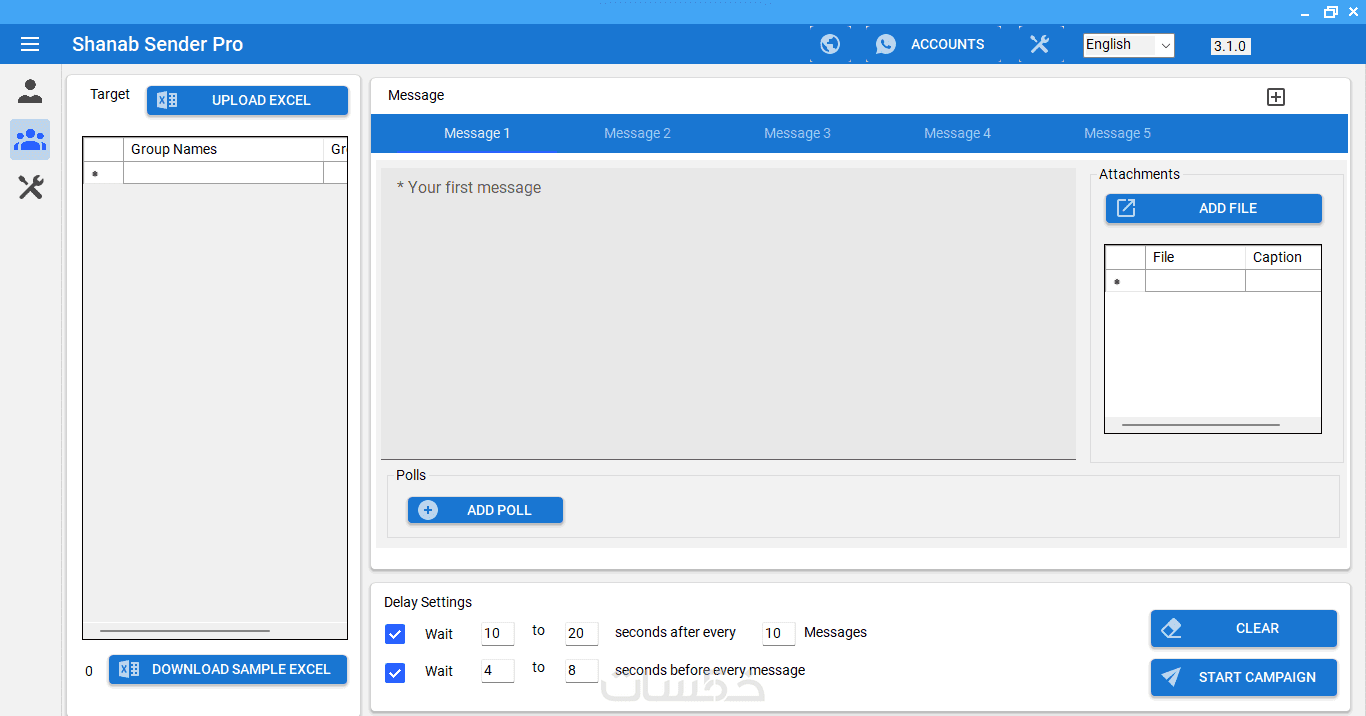
Task: Restore the window from title bar
Action: click(1330, 11)
